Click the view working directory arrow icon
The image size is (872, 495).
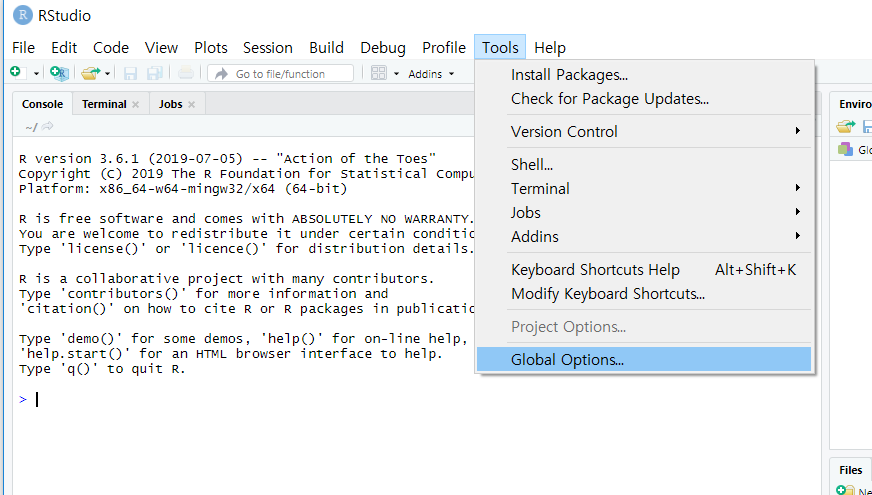click(47, 127)
